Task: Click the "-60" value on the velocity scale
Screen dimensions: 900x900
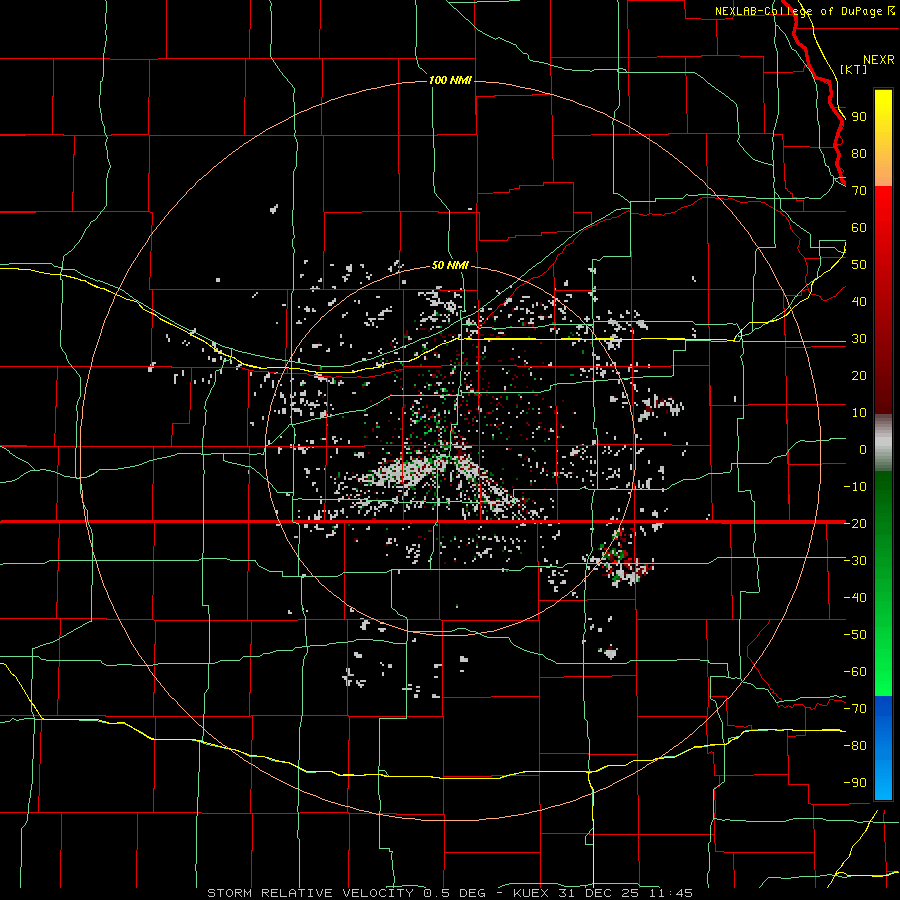Action: click(x=855, y=672)
